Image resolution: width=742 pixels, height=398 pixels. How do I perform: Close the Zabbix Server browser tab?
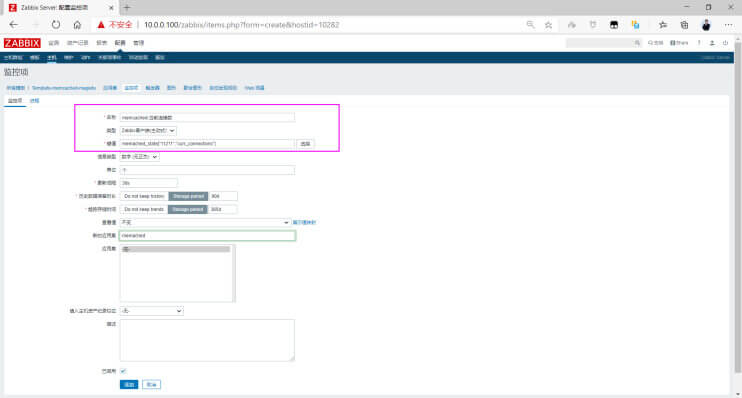pos(111,8)
